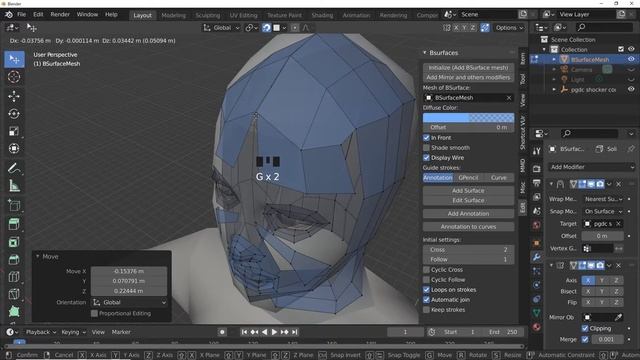Jump to the timeline start frame
The height and width of the screenshot is (360, 640).
coord(244,332)
